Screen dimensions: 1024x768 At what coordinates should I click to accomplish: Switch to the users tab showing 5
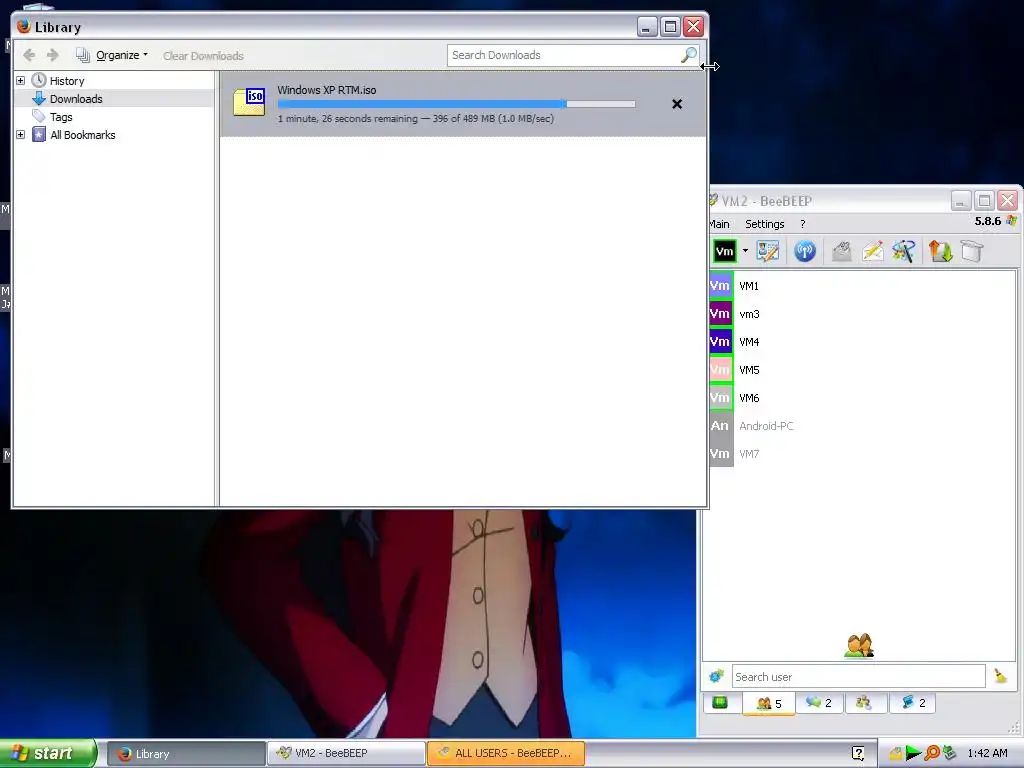point(769,703)
